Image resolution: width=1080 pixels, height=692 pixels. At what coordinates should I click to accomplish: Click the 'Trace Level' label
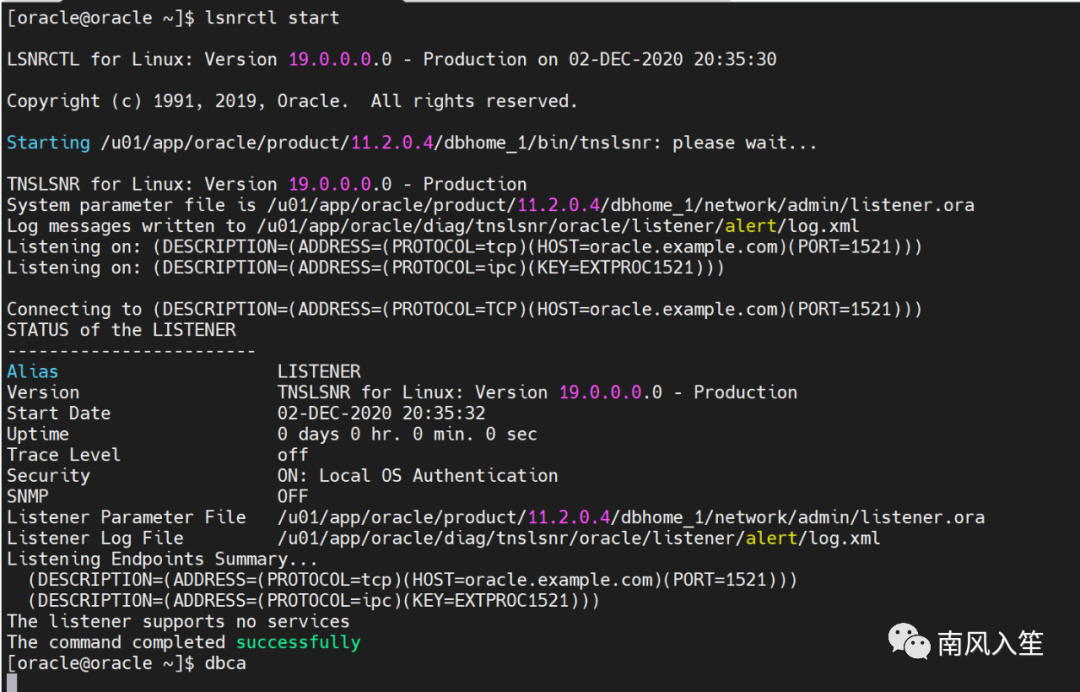63,455
